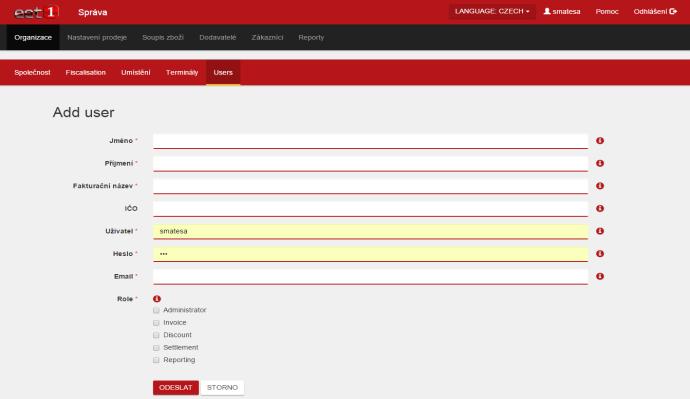This screenshot has height=399, width=690.
Task: Open the Language: Czech dropdown
Action: coord(492,11)
